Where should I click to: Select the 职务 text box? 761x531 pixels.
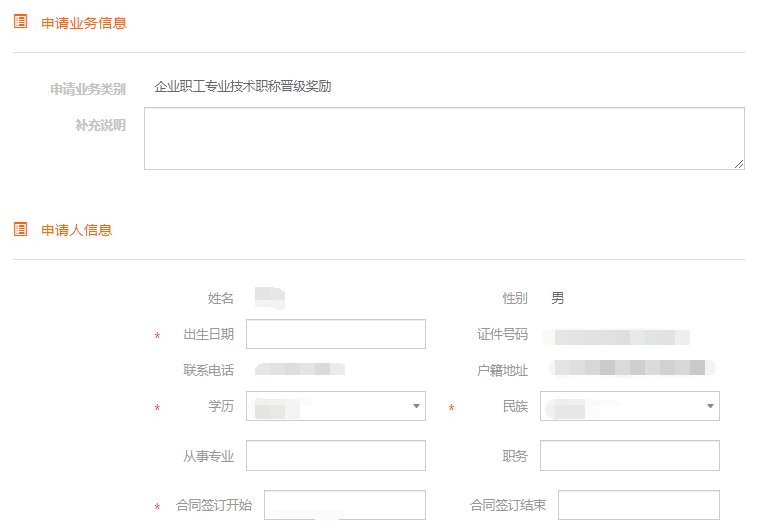click(629, 456)
